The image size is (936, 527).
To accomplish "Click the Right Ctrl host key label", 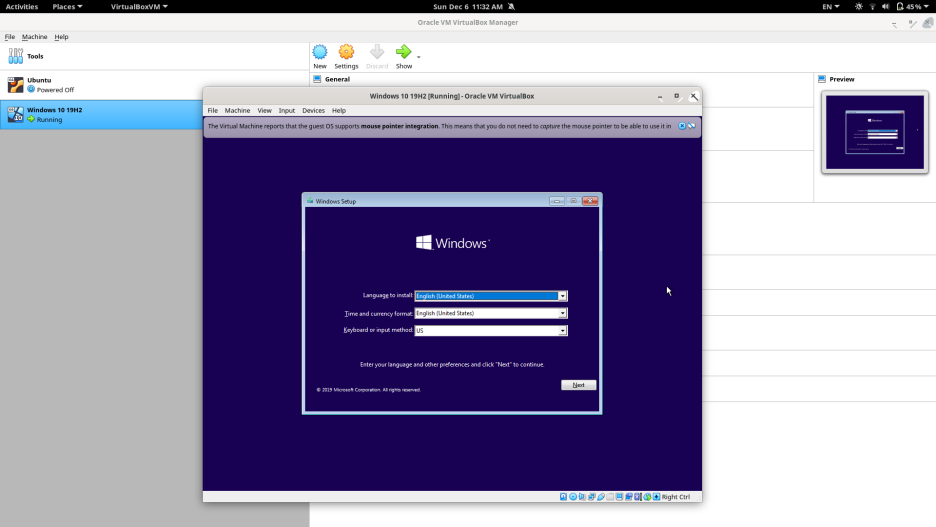I will [676, 497].
